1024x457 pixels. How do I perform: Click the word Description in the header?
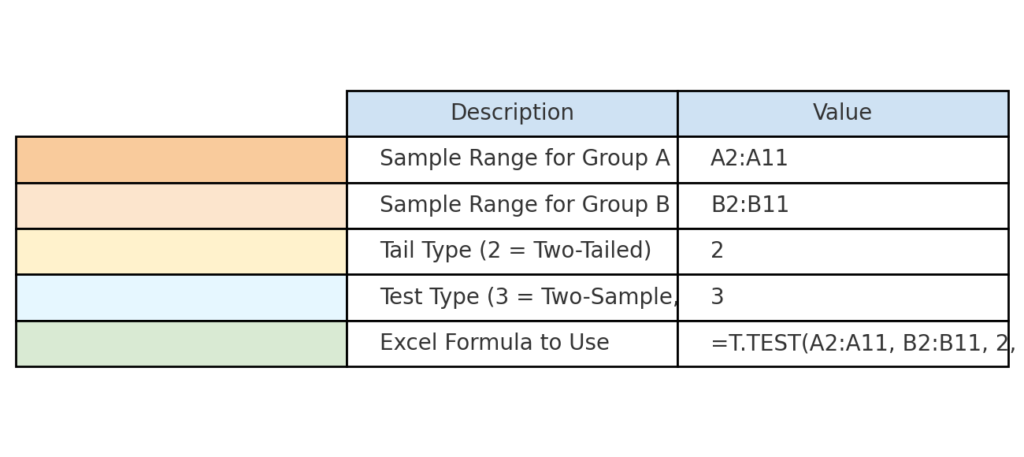pos(512,113)
